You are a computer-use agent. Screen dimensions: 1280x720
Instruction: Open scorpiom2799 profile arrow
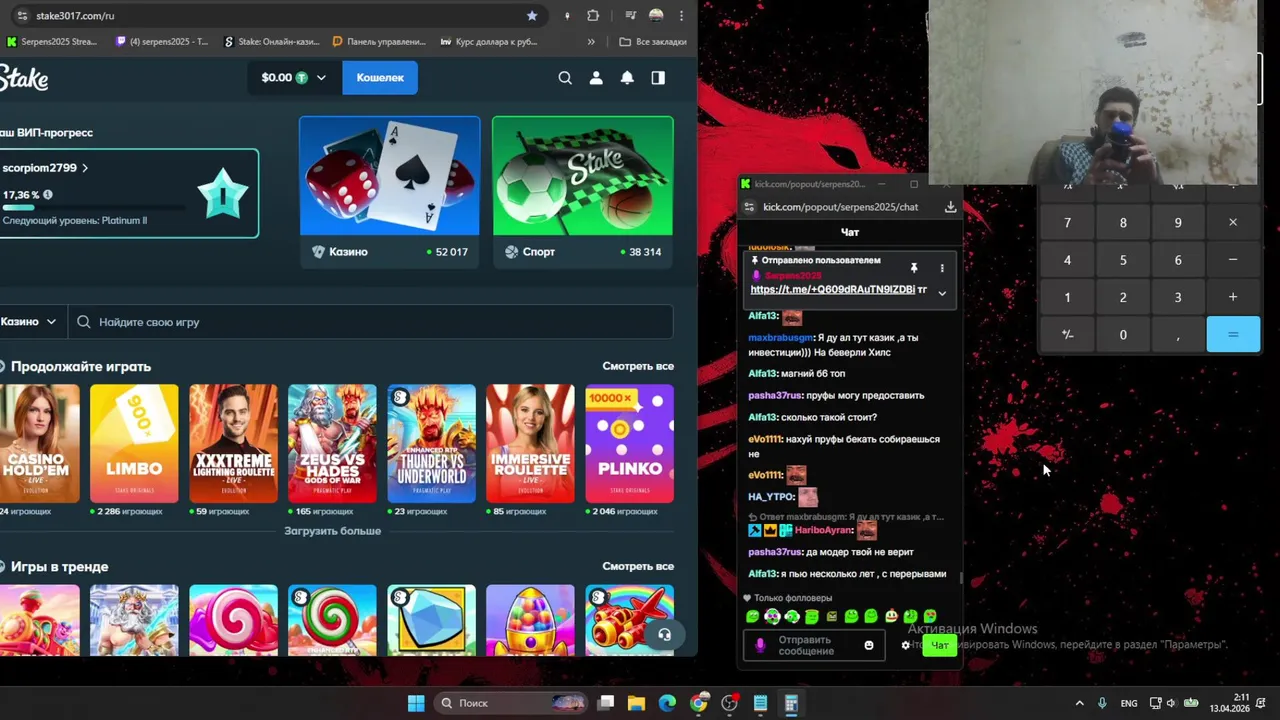(85, 168)
